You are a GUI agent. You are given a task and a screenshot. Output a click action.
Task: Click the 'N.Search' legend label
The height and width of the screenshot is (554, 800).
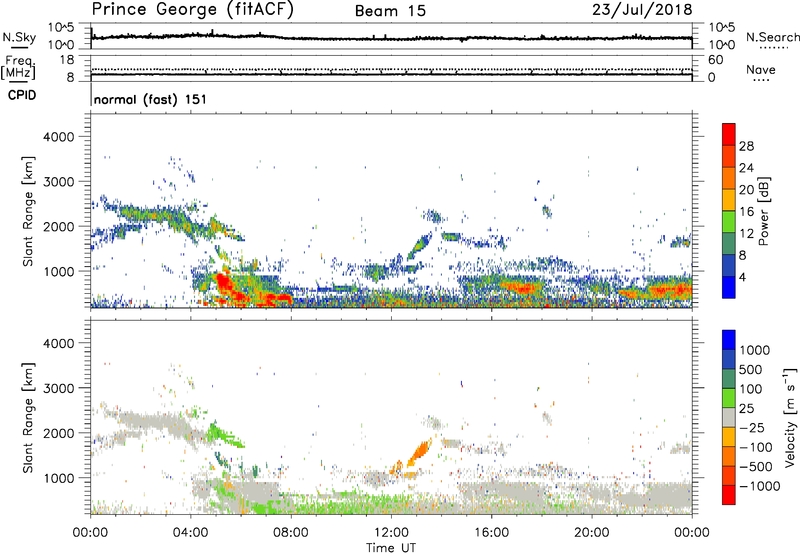click(x=772, y=37)
